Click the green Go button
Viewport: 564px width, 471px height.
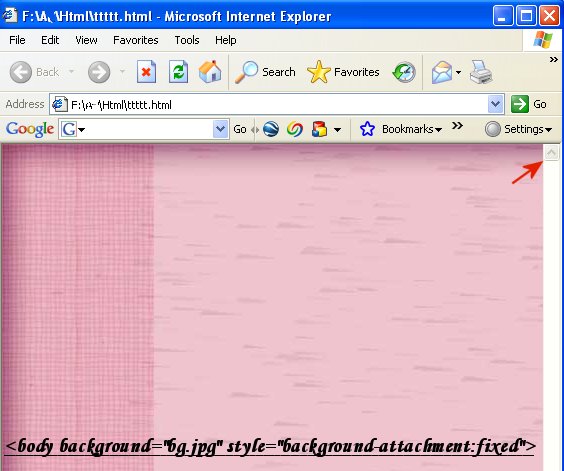(x=529, y=104)
